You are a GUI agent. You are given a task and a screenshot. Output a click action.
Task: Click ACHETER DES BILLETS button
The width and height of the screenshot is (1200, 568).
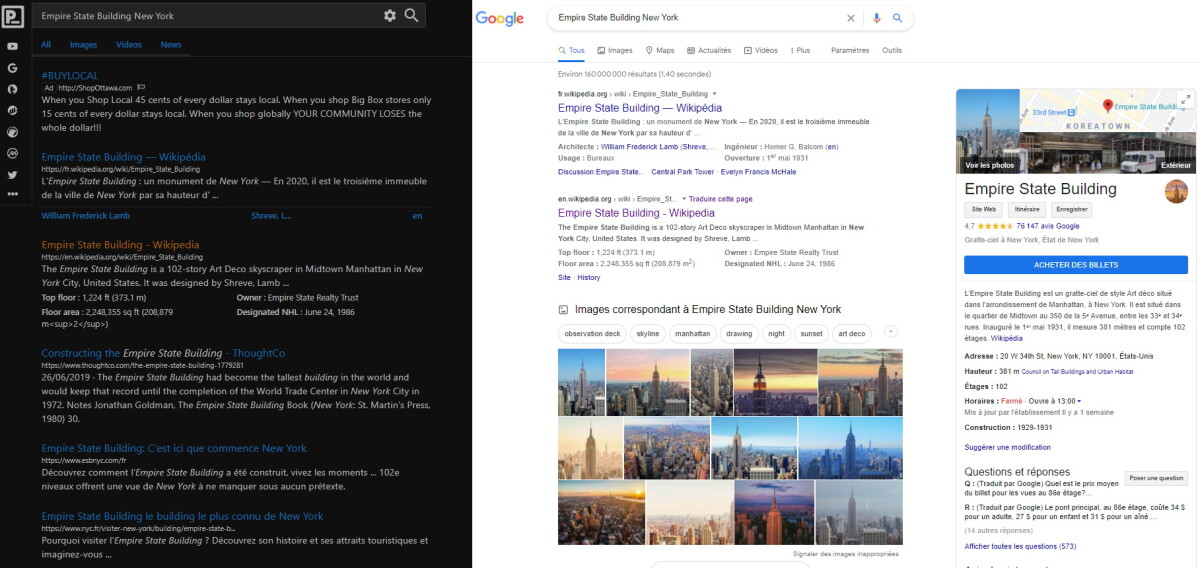(1076, 265)
